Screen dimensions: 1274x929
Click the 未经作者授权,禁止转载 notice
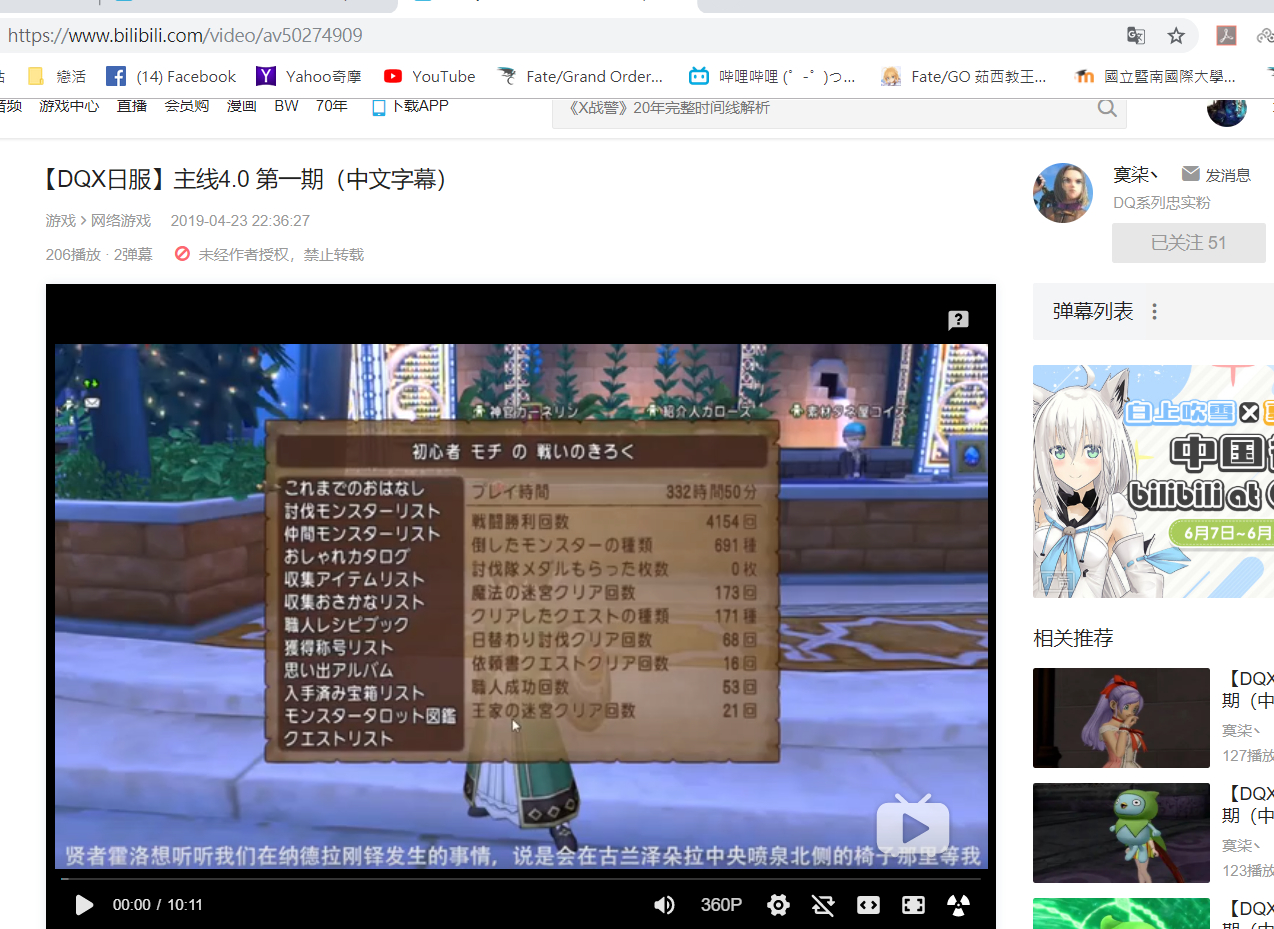[269, 255]
